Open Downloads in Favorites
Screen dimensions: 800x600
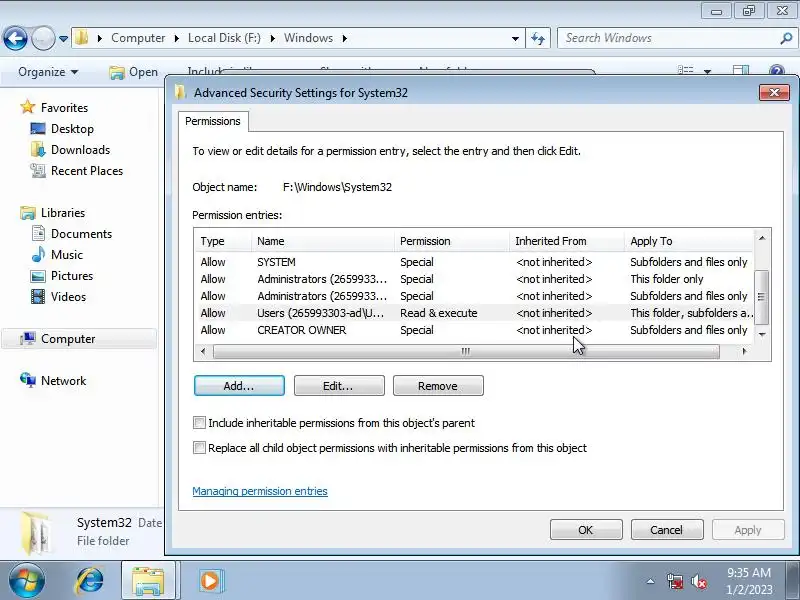(x=81, y=149)
